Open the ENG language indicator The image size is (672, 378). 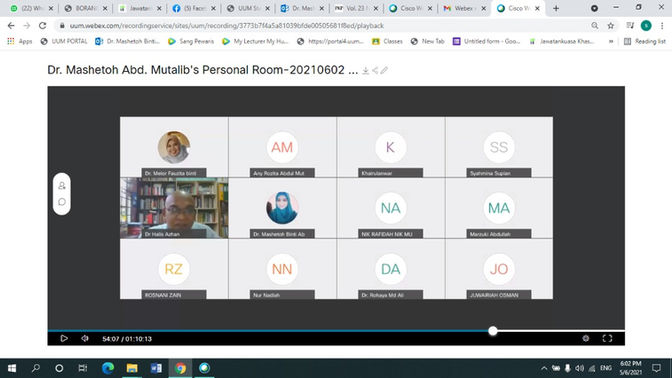pos(606,368)
